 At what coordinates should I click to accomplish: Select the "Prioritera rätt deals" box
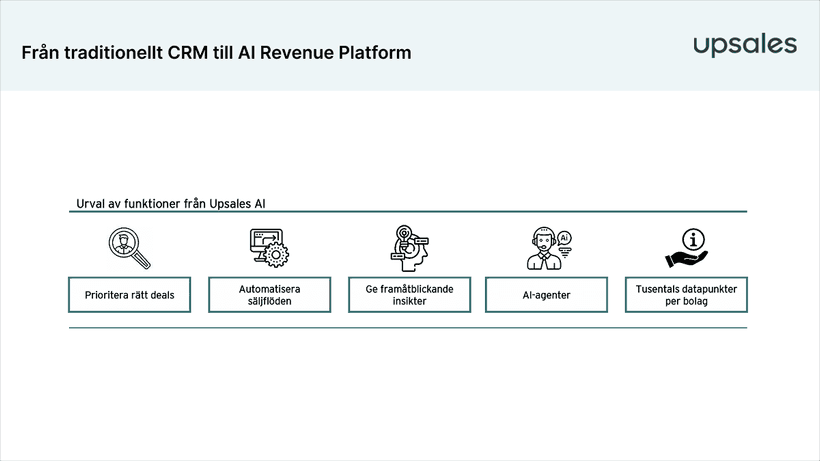(129, 295)
